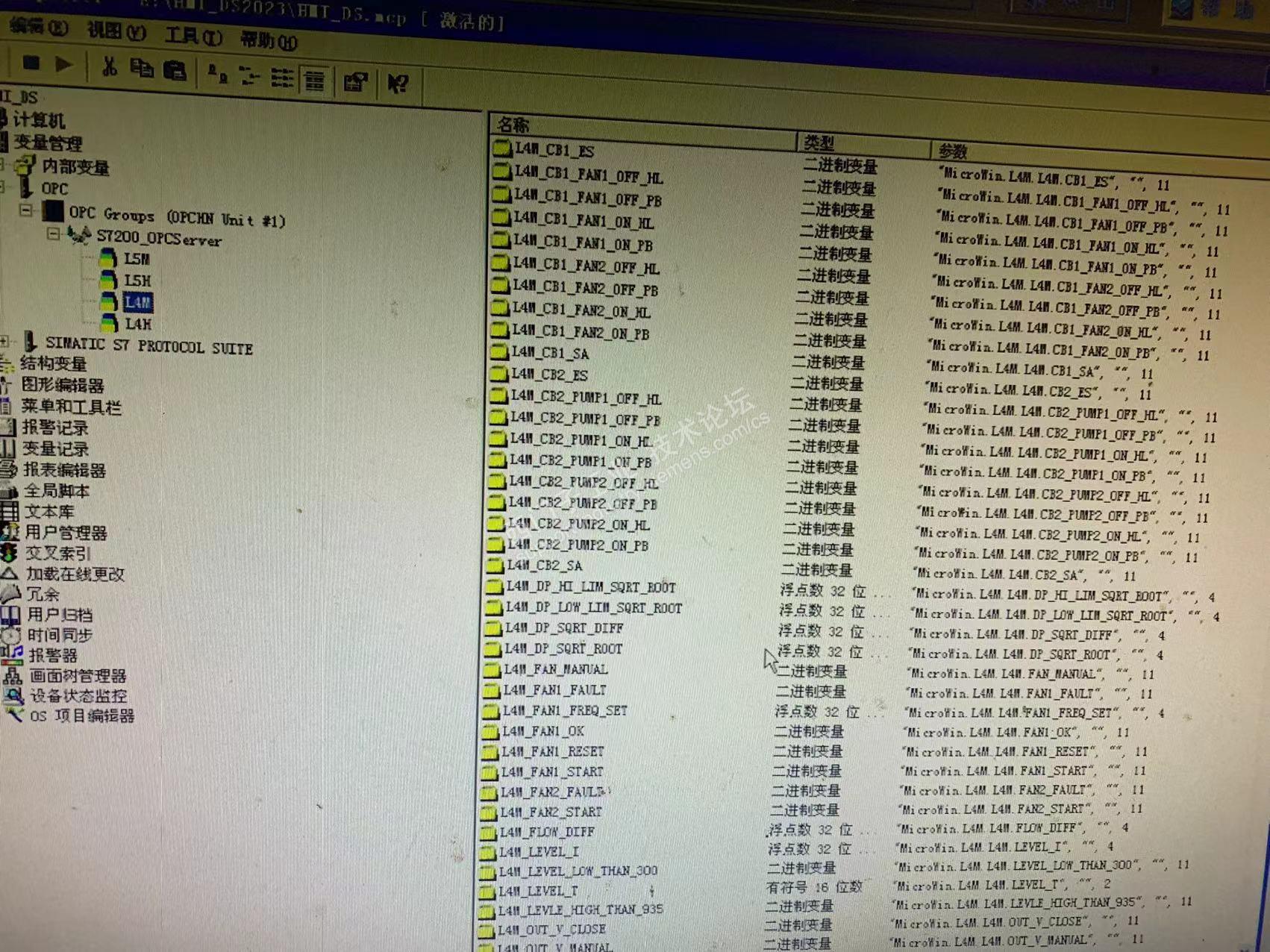Screen dimensions: 1270x952
Task: Select 变量管理 in the project tree
Action: pyautogui.click(x=48, y=143)
